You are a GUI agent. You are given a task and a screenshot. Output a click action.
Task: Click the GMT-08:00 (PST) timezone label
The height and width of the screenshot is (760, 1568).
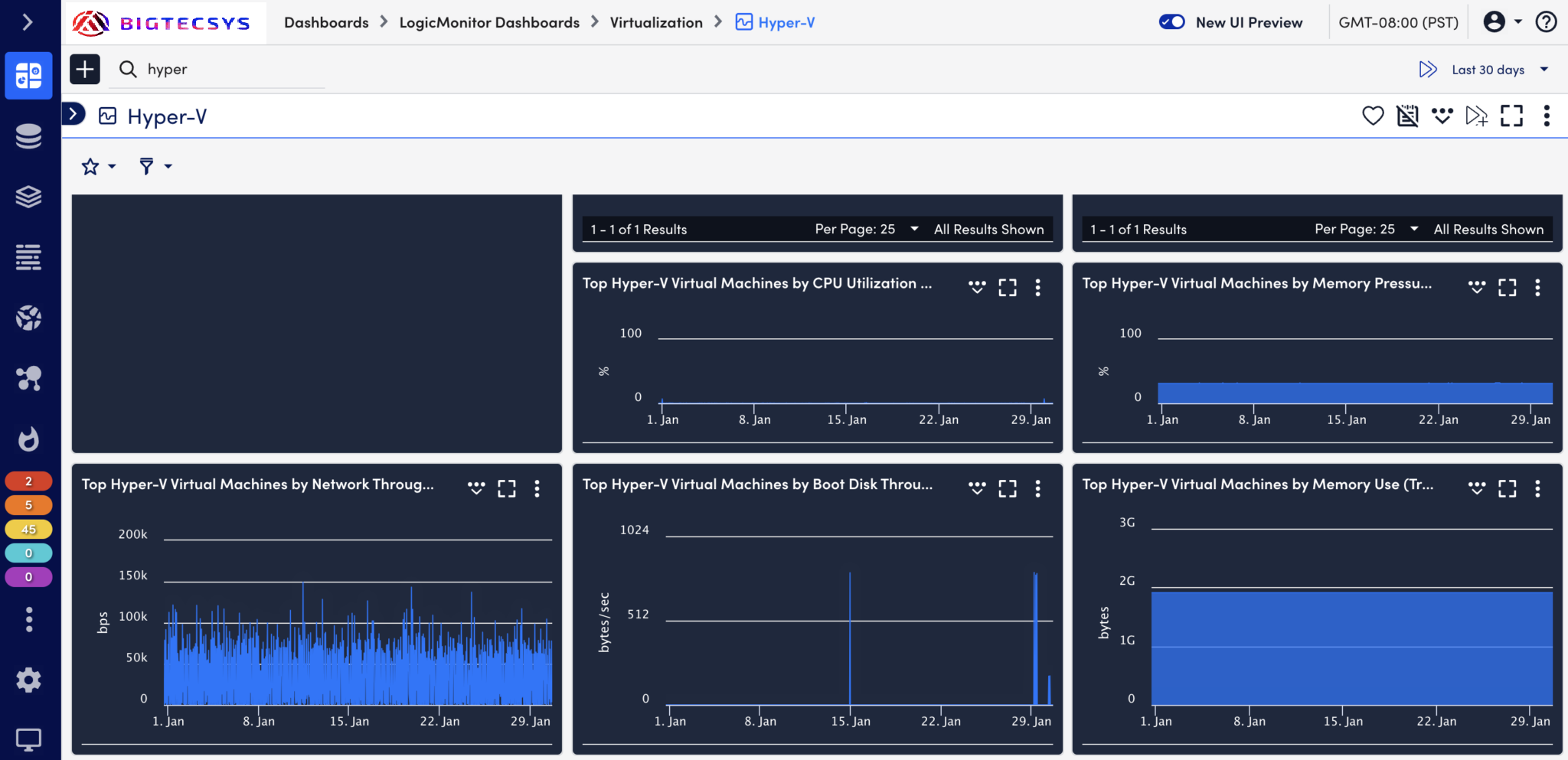(1398, 22)
